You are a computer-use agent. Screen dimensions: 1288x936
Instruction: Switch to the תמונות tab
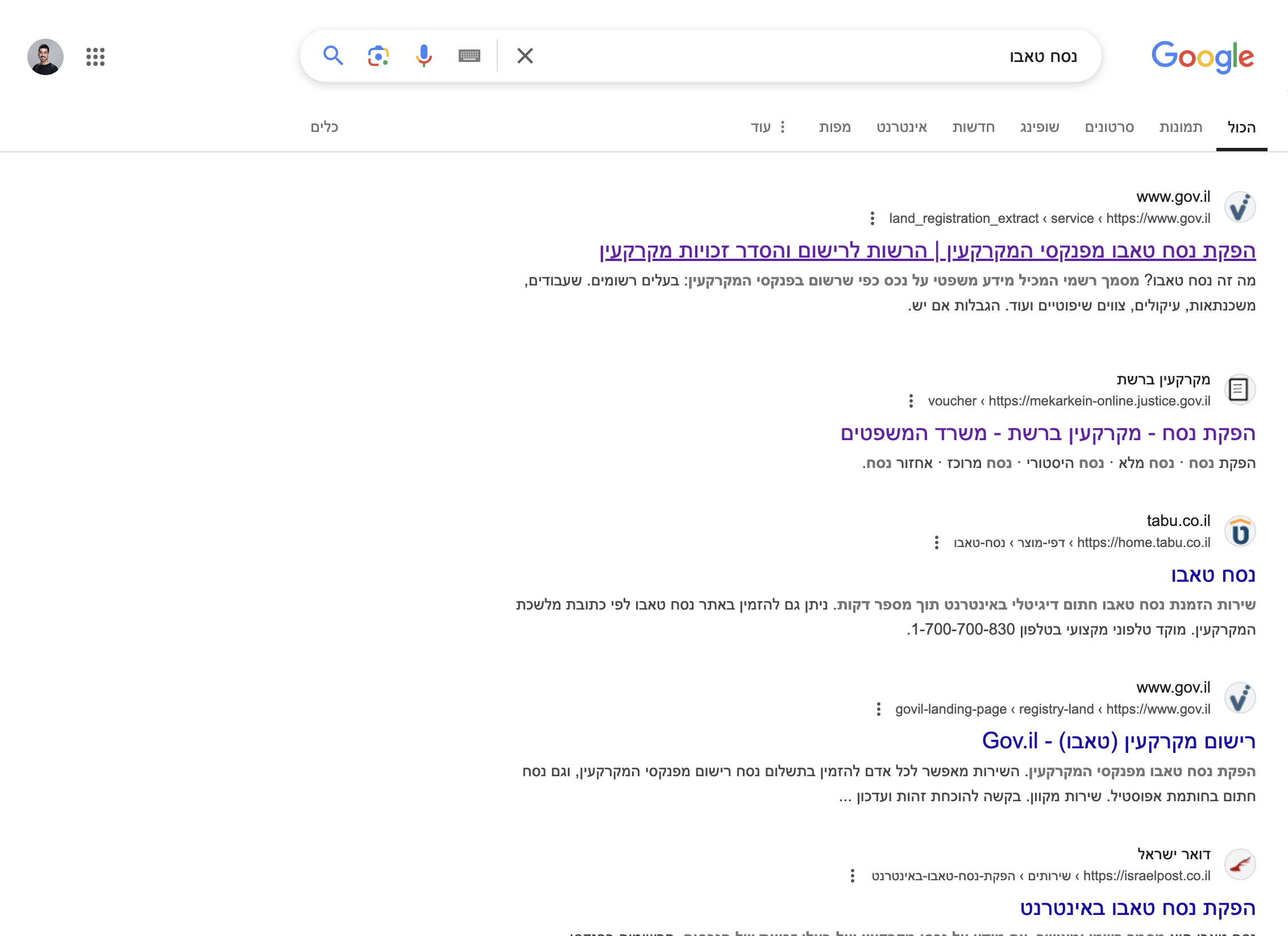click(x=1181, y=127)
